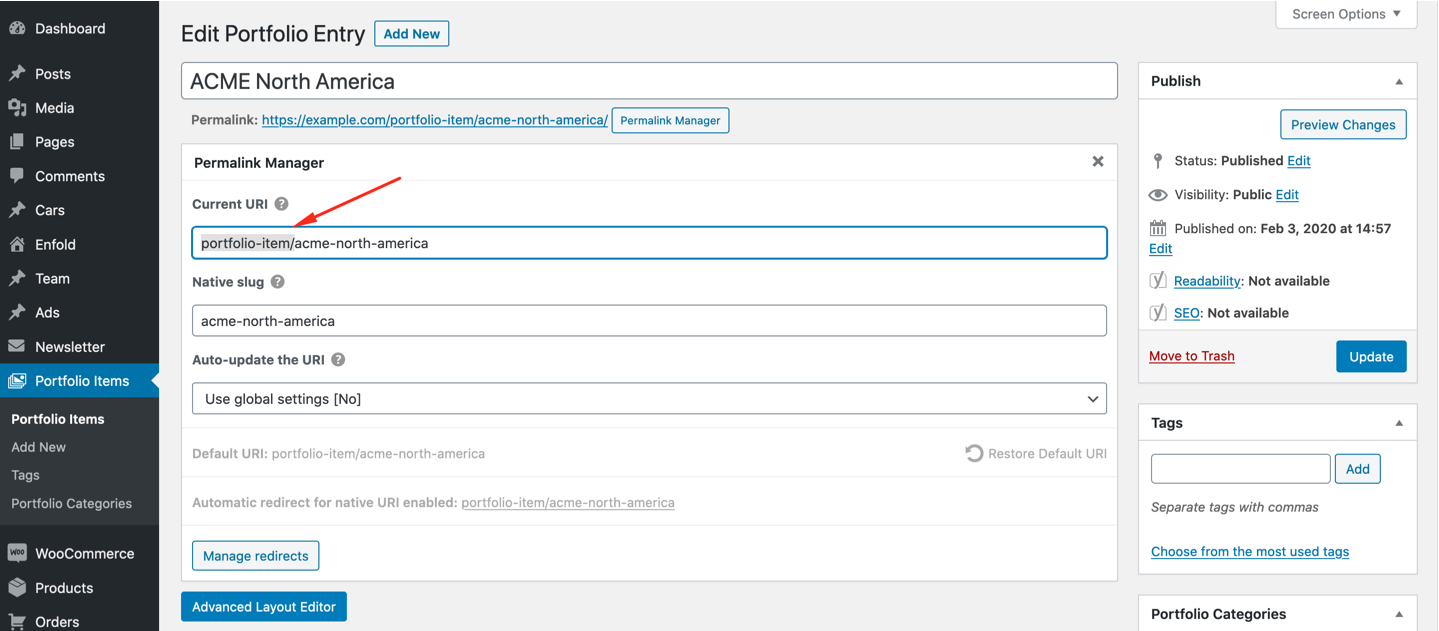Click the Restore Default URI arrow icon
1439x631 pixels.
point(973,453)
